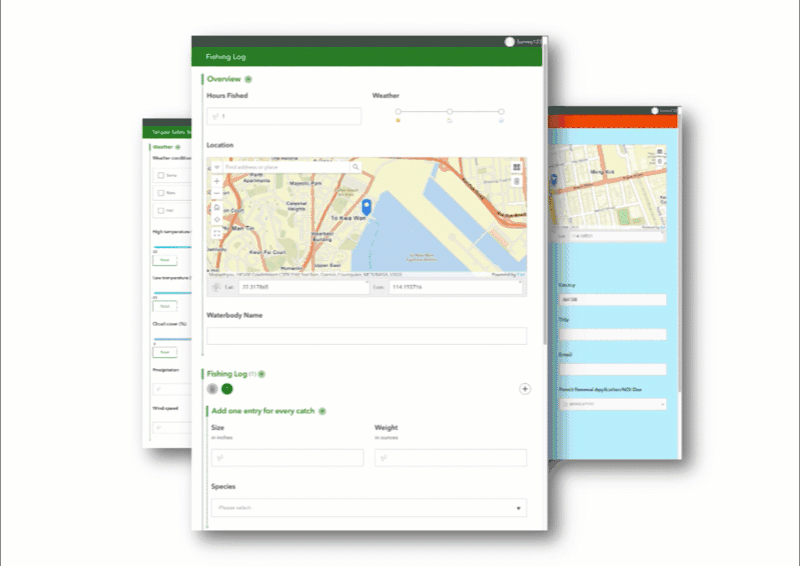Collapse the Overview section

coord(248,79)
